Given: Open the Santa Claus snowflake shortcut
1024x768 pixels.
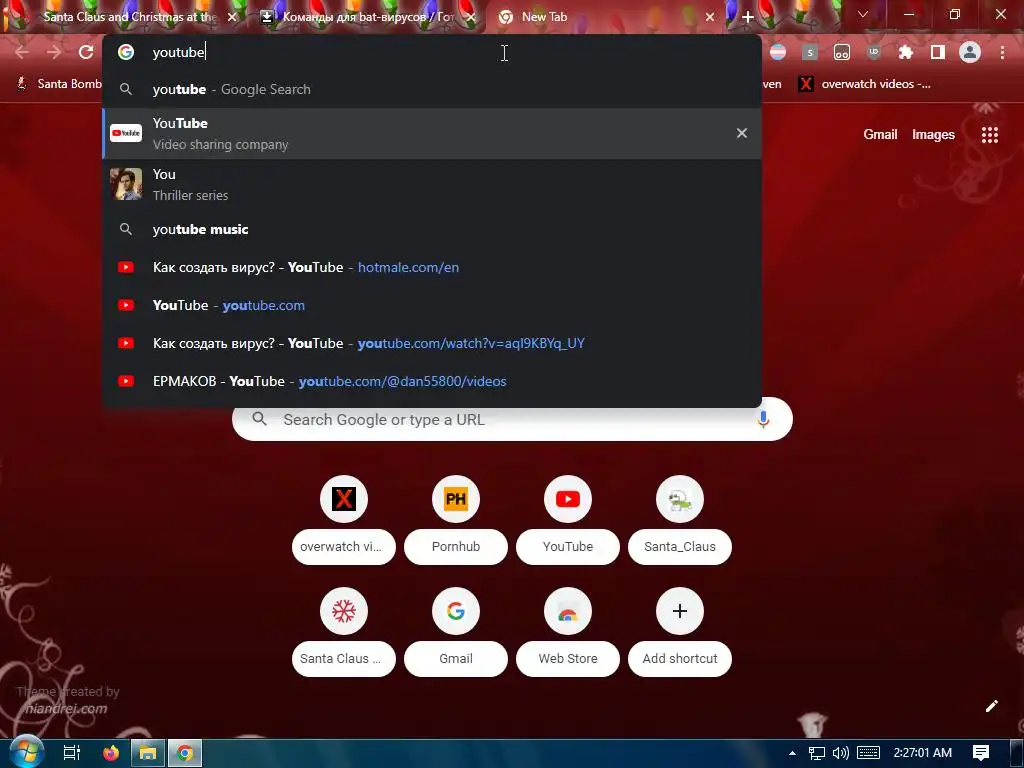Looking at the screenshot, I should (x=344, y=632).
